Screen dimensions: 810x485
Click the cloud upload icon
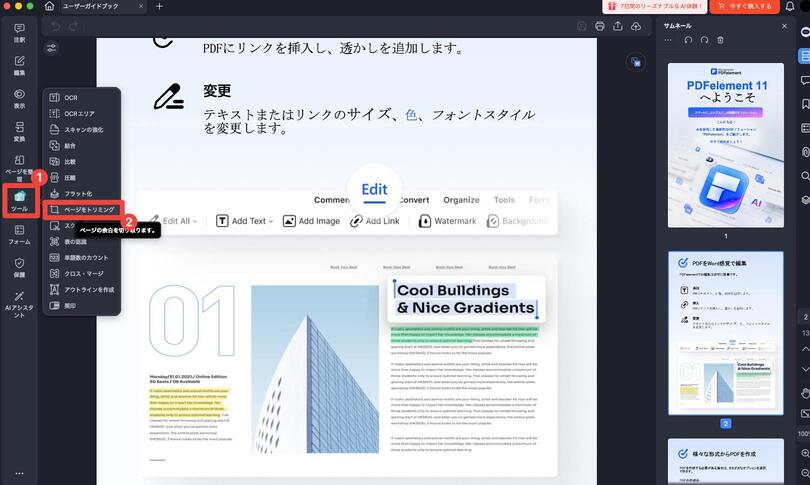[636, 26]
